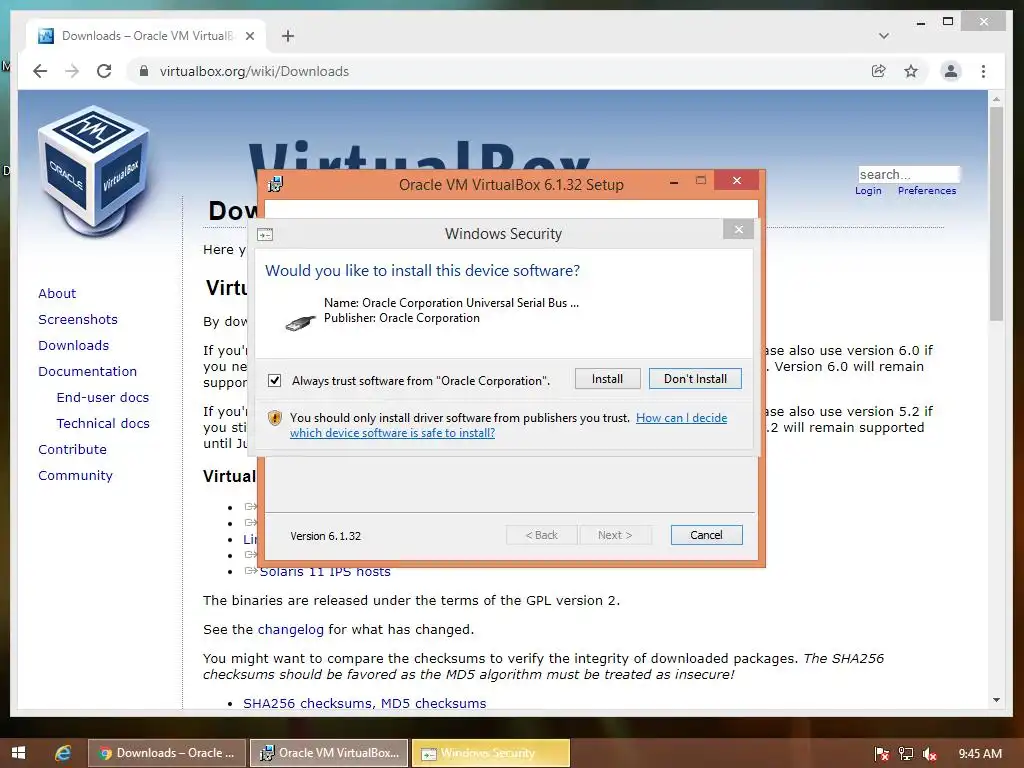The height and width of the screenshot is (768, 1024).
Task: Go back with the browser back arrow
Action: pyautogui.click(x=40, y=71)
